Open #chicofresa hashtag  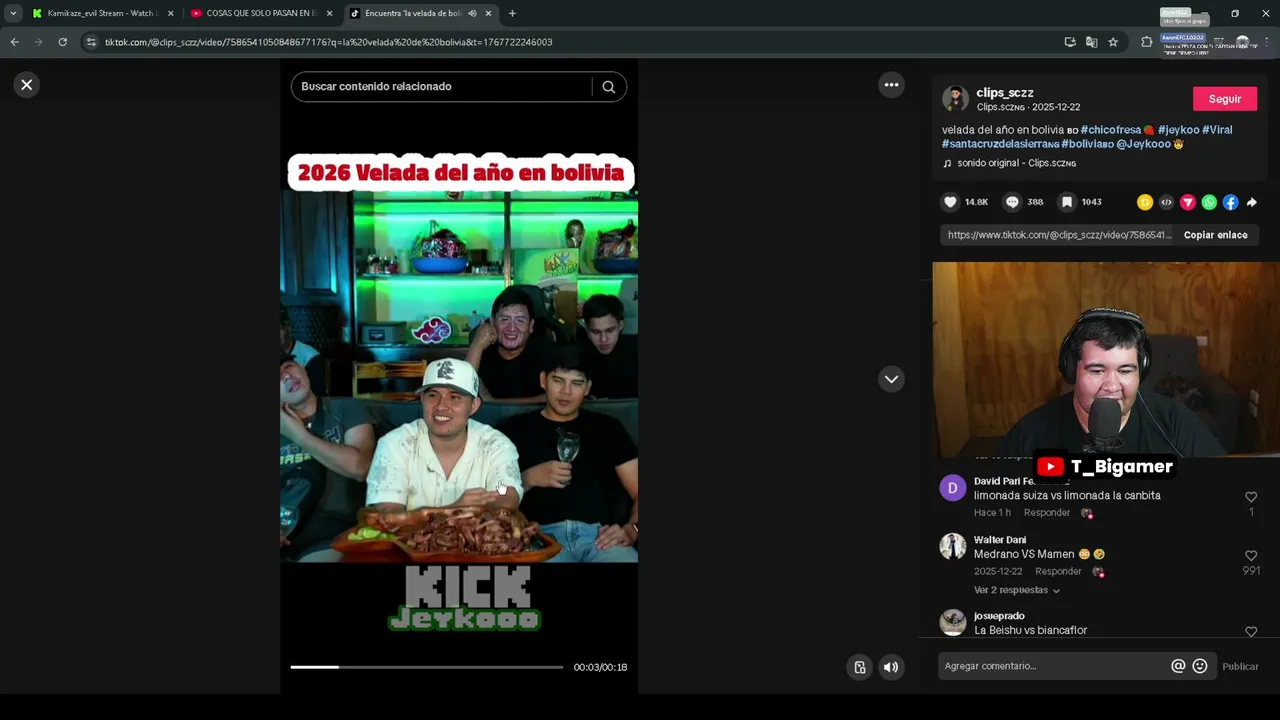click(x=1110, y=130)
